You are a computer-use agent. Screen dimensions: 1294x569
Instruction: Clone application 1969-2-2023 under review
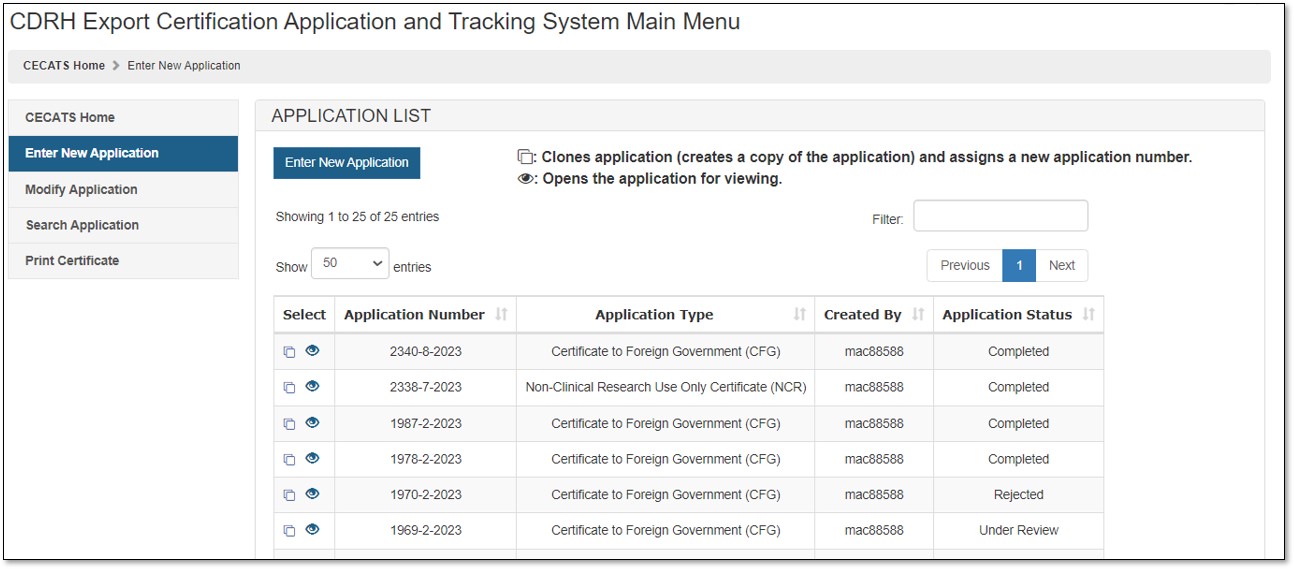289,531
